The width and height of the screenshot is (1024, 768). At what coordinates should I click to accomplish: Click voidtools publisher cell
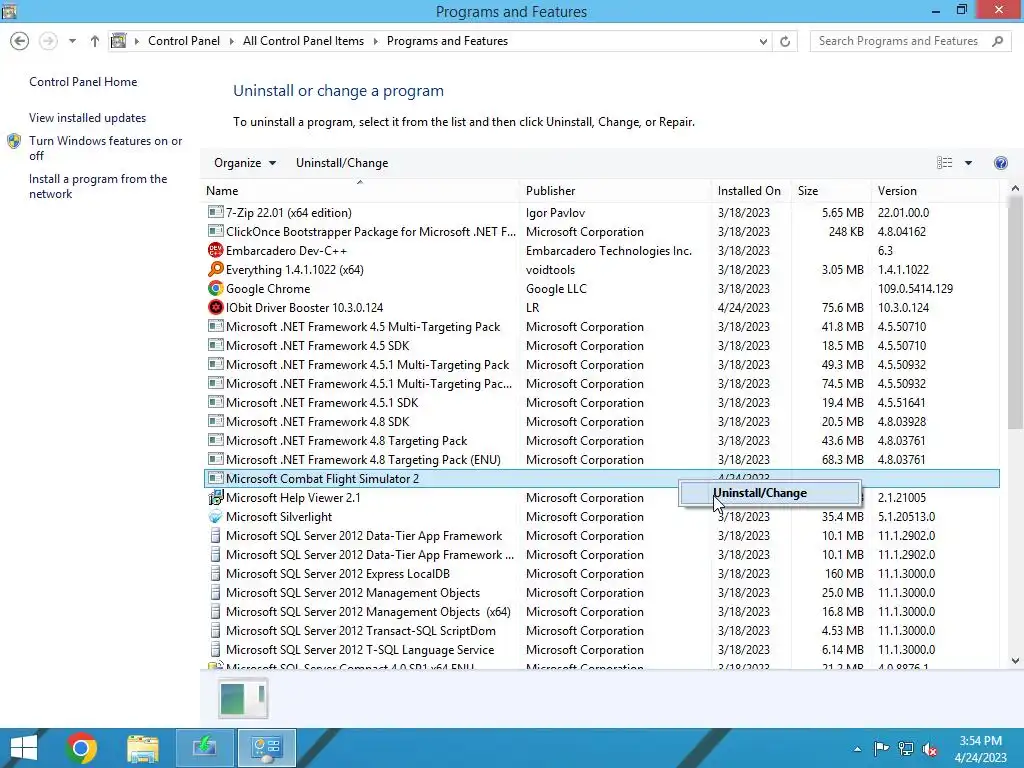551,269
